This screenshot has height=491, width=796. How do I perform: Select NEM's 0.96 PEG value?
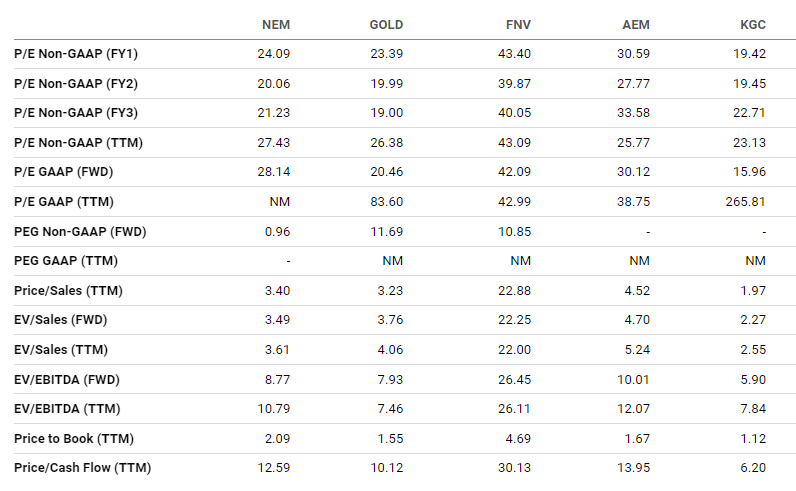point(275,231)
